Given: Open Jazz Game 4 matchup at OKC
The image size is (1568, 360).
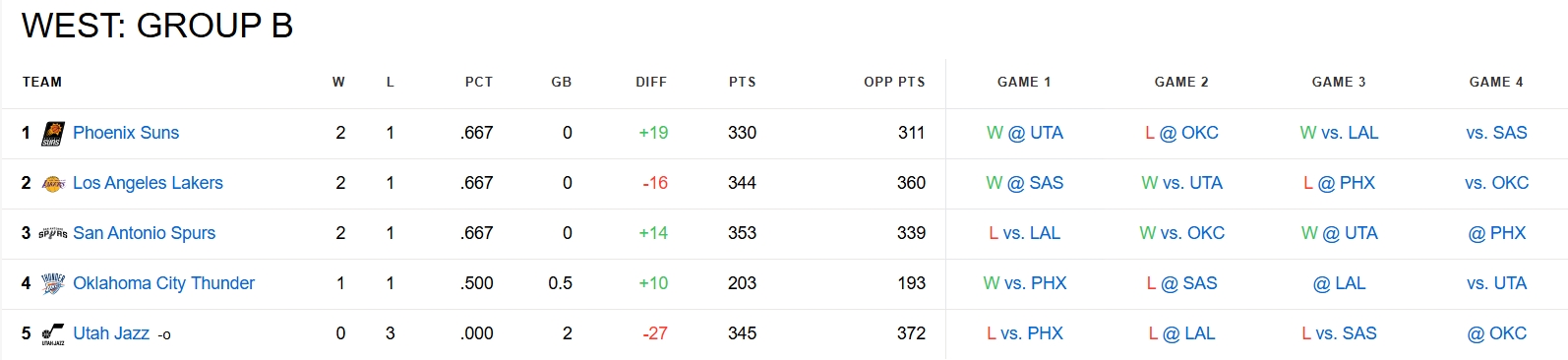Looking at the screenshot, I should tap(1497, 333).
